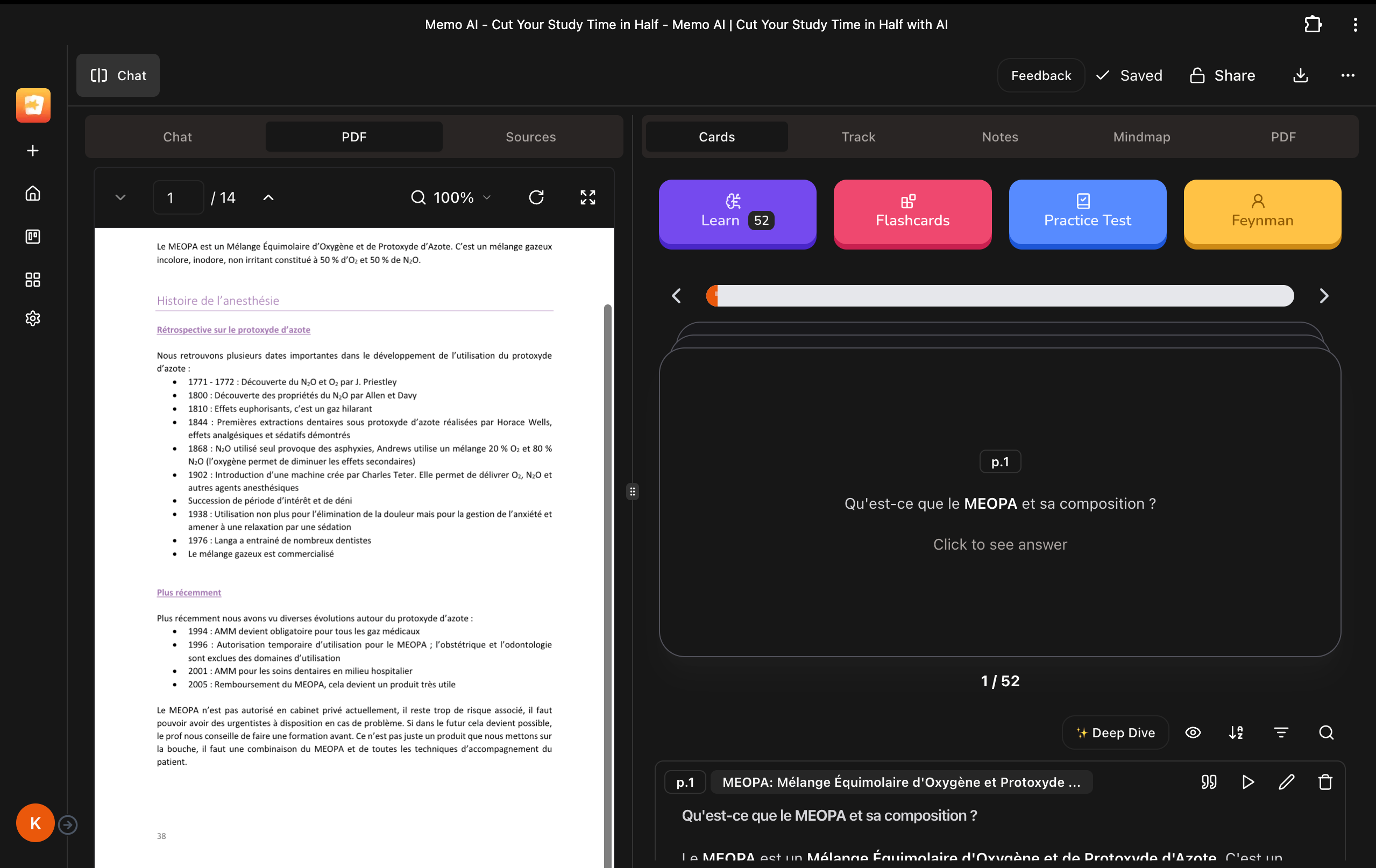Viewport: 1376px width, 868px height.
Task: Go to next card with right chevron
Action: point(1323,296)
